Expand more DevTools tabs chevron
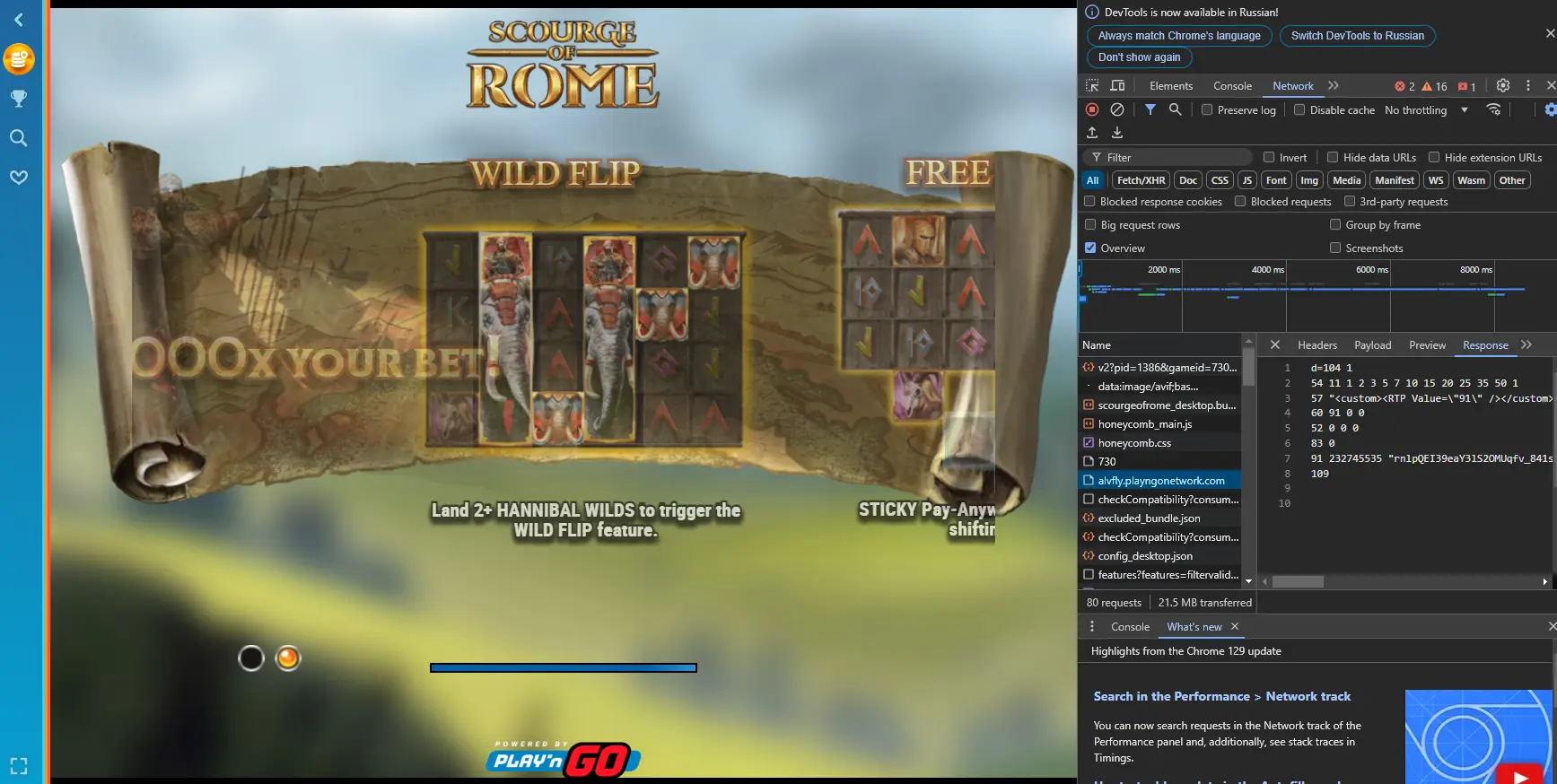The height and width of the screenshot is (784, 1557). [x=1334, y=85]
